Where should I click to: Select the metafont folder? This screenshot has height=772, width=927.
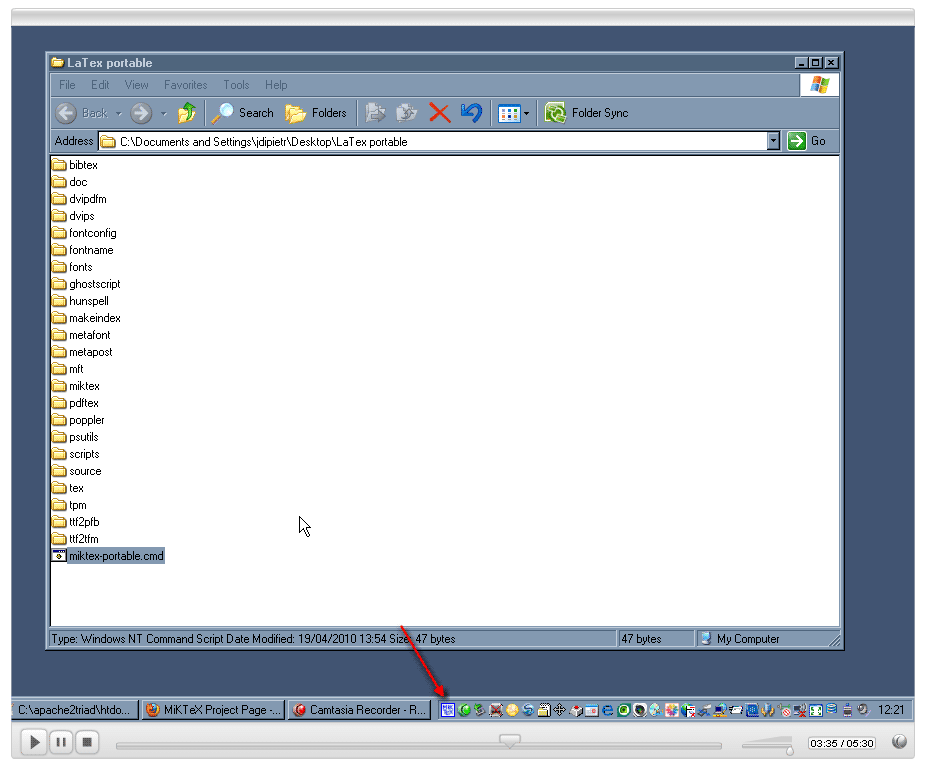point(81,335)
